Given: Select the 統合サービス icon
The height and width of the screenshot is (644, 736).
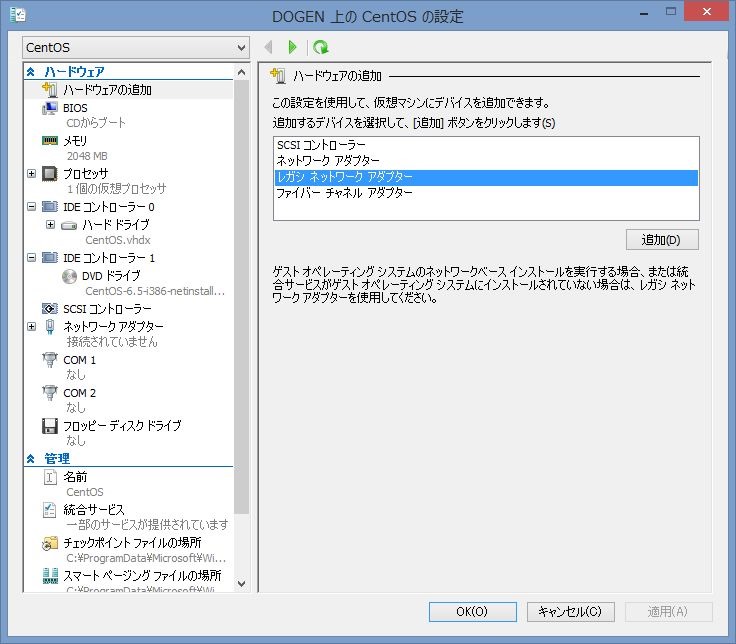Looking at the screenshot, I should 50,510.
